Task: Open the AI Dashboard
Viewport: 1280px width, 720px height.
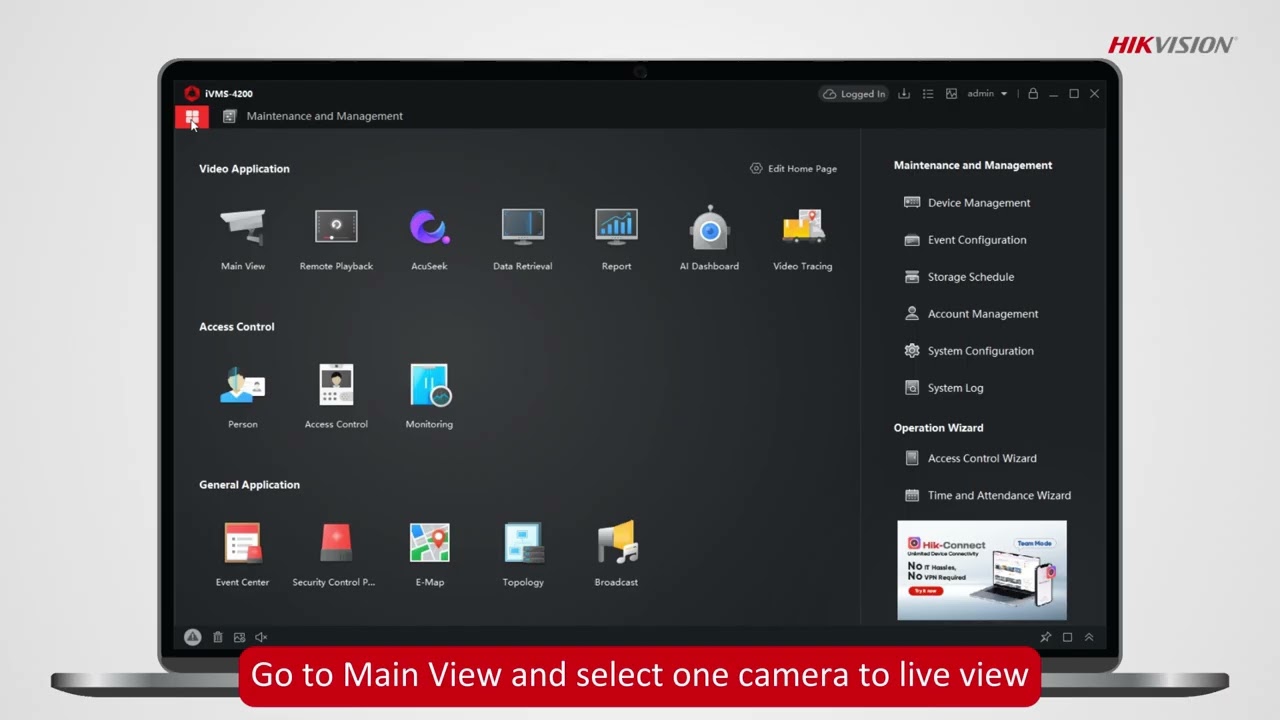Action: (x=709, y=238)
